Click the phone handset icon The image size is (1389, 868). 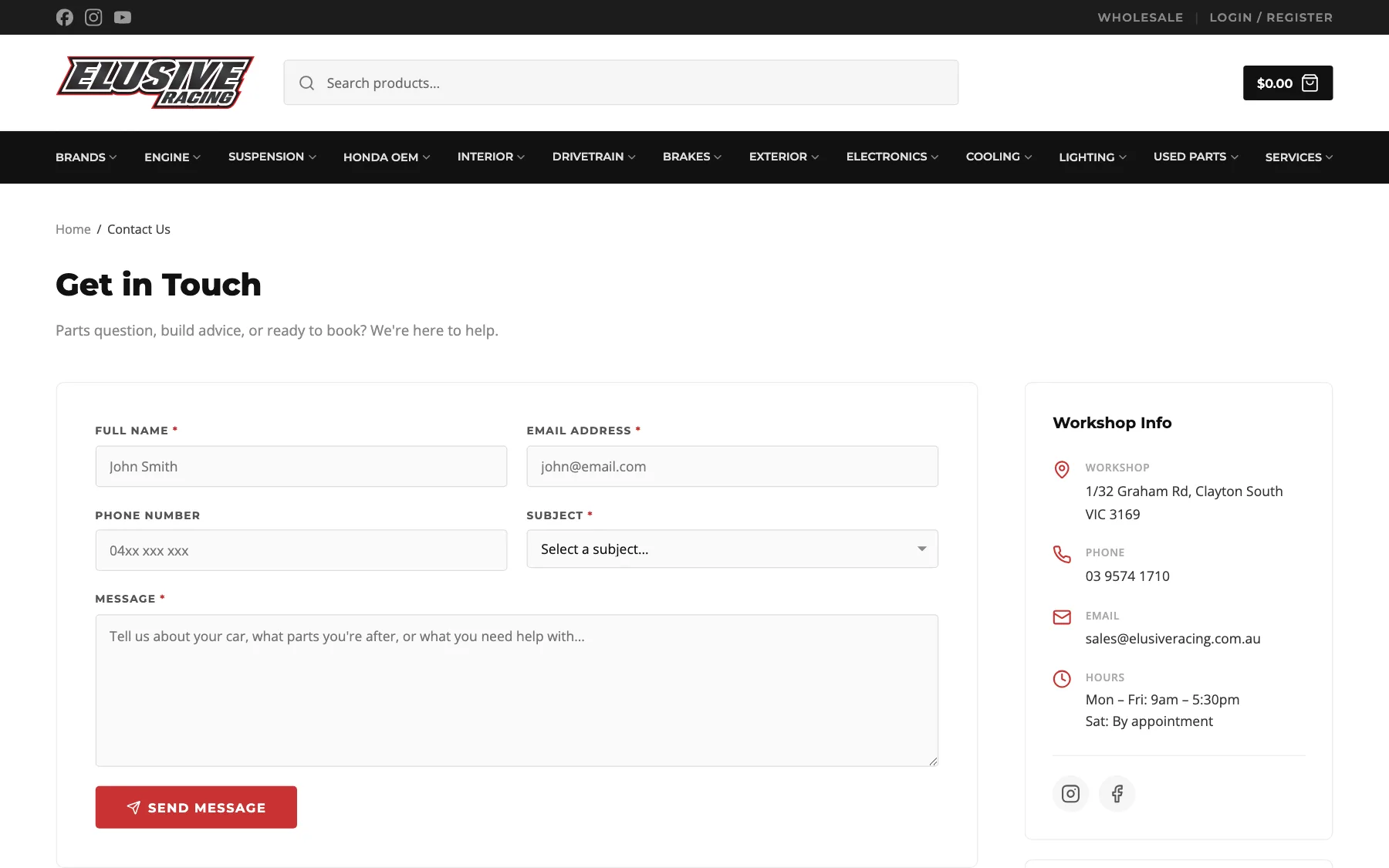click(1062, 554)
